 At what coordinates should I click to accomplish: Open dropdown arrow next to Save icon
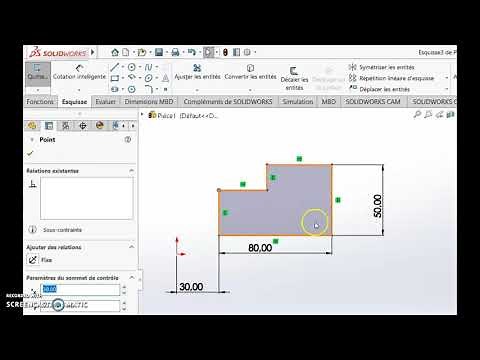(x=167, y=52)
